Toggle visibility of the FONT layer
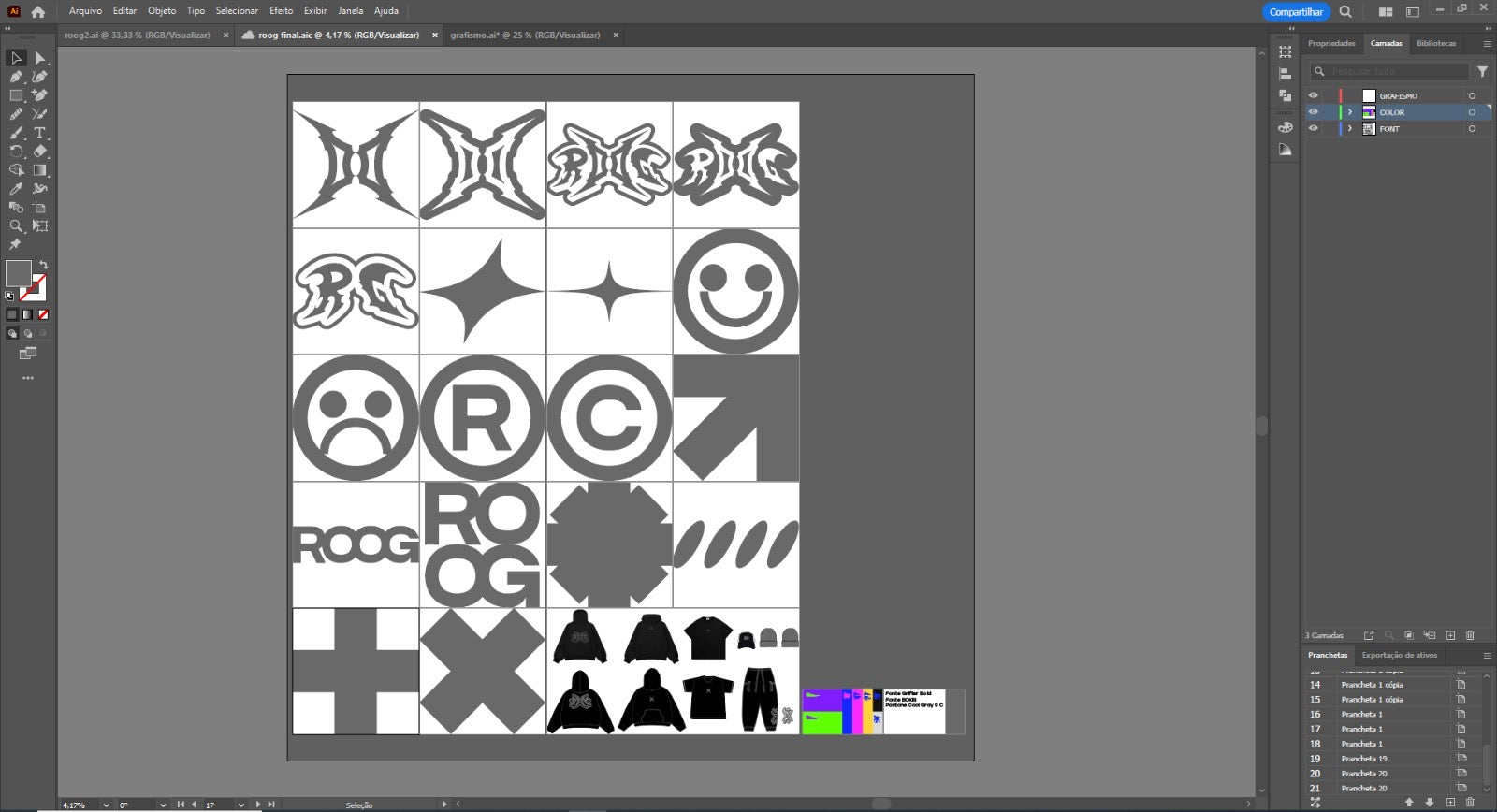 click(x=1314, y=129)
